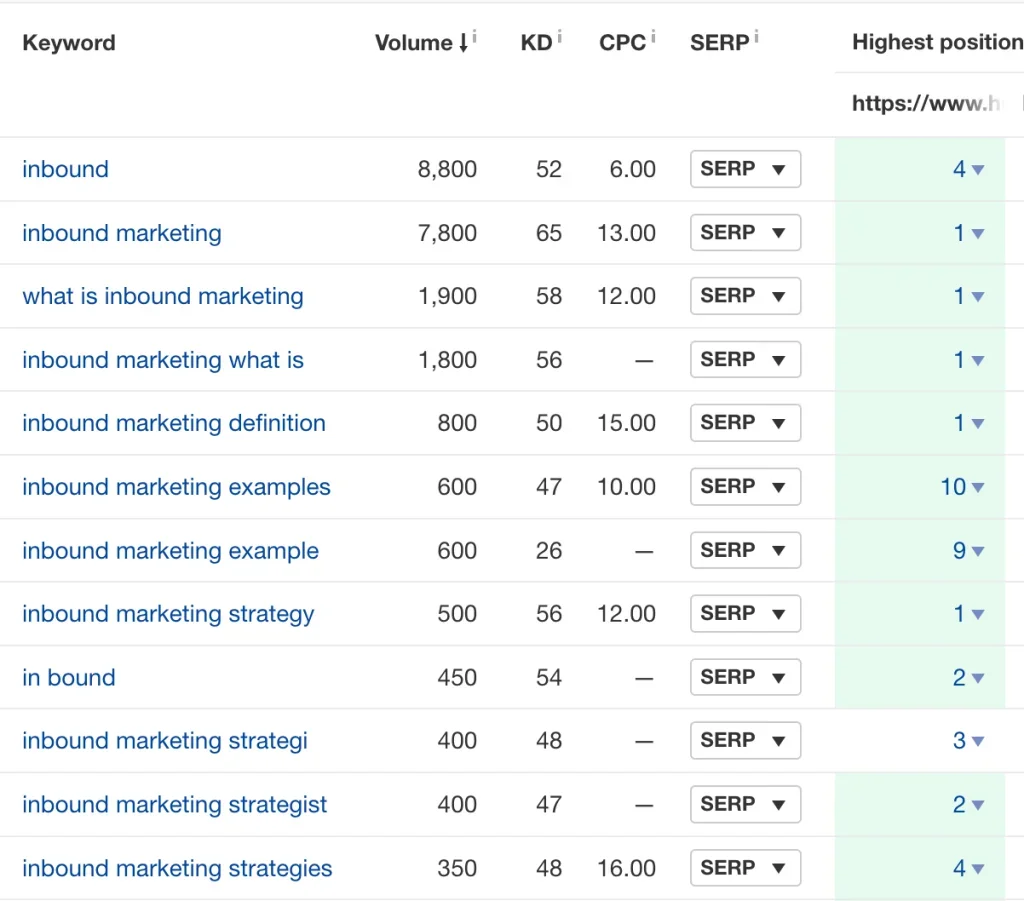
Task: Open the SERP dropdown for "inbound"
Action: pos(745,169)
